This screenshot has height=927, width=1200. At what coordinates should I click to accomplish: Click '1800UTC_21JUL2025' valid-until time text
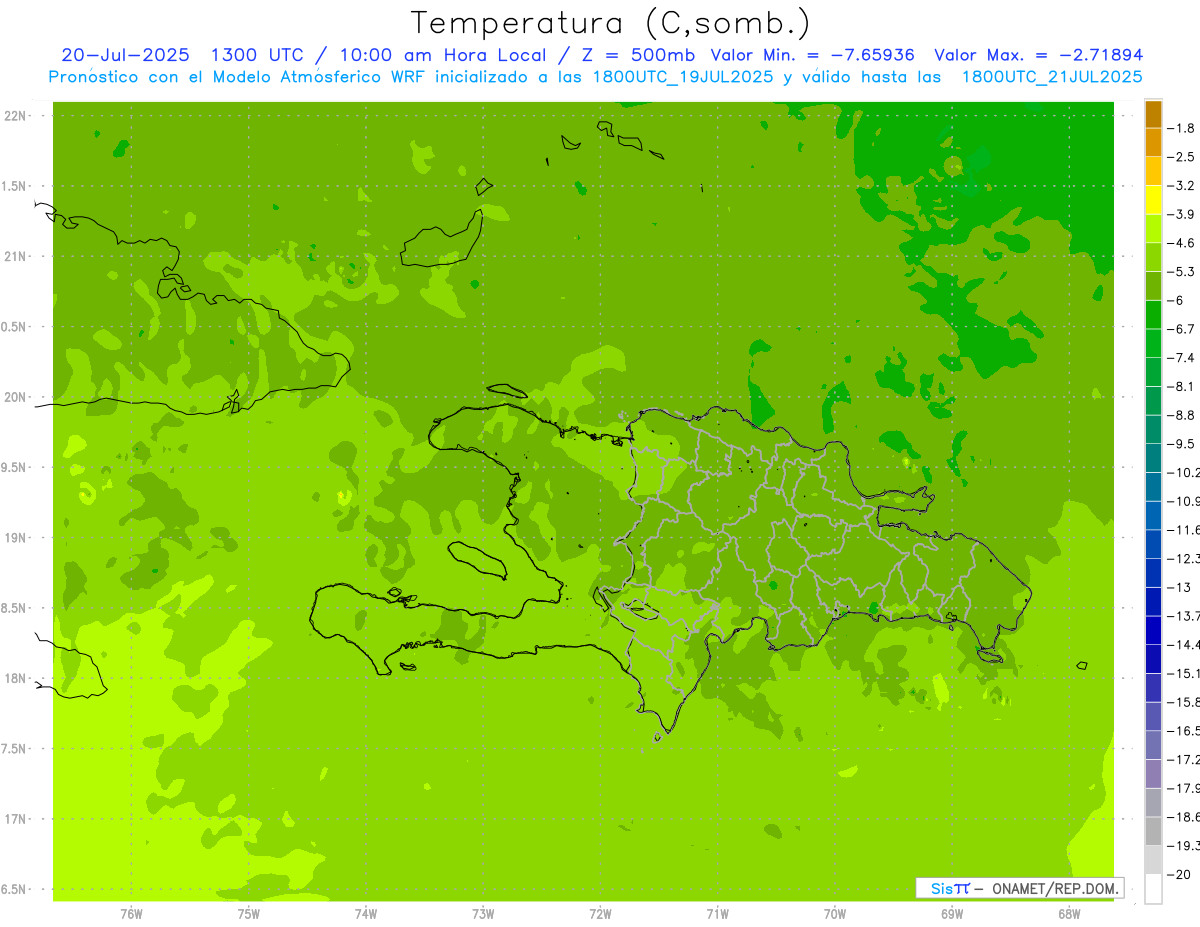[x=1052, y=77]
